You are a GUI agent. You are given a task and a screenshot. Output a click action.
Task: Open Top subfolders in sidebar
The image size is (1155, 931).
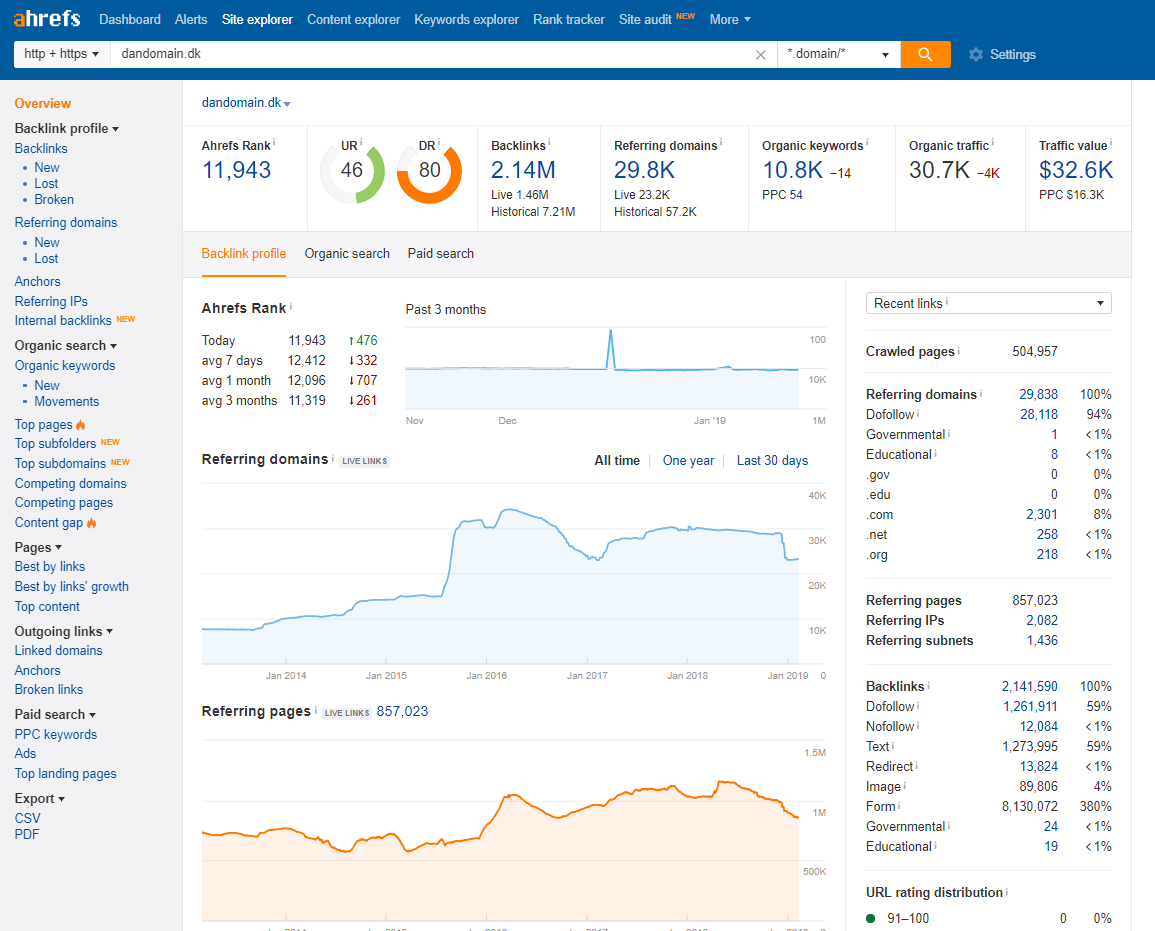55,443
